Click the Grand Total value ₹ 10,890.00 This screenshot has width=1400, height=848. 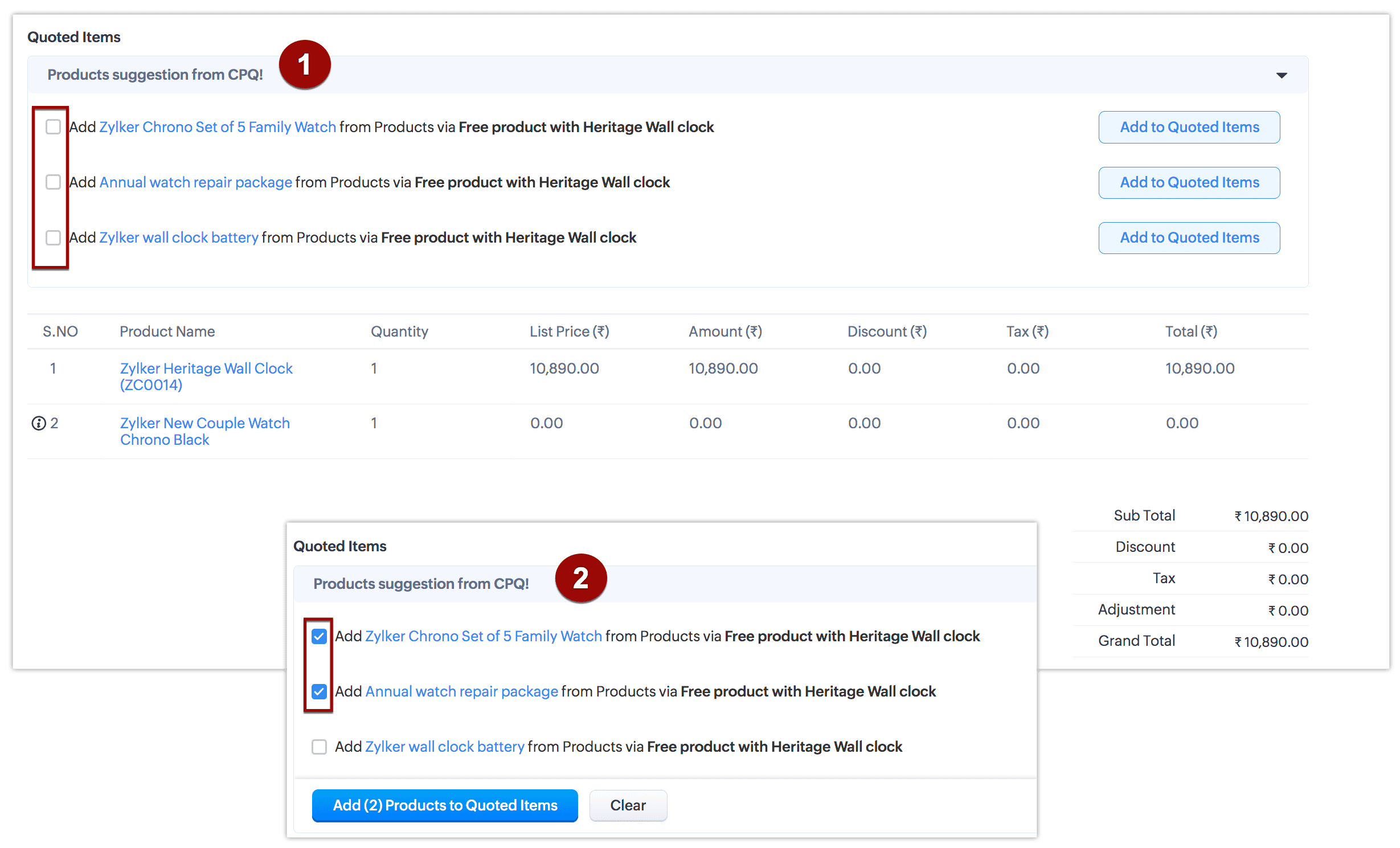(1271, 642)
